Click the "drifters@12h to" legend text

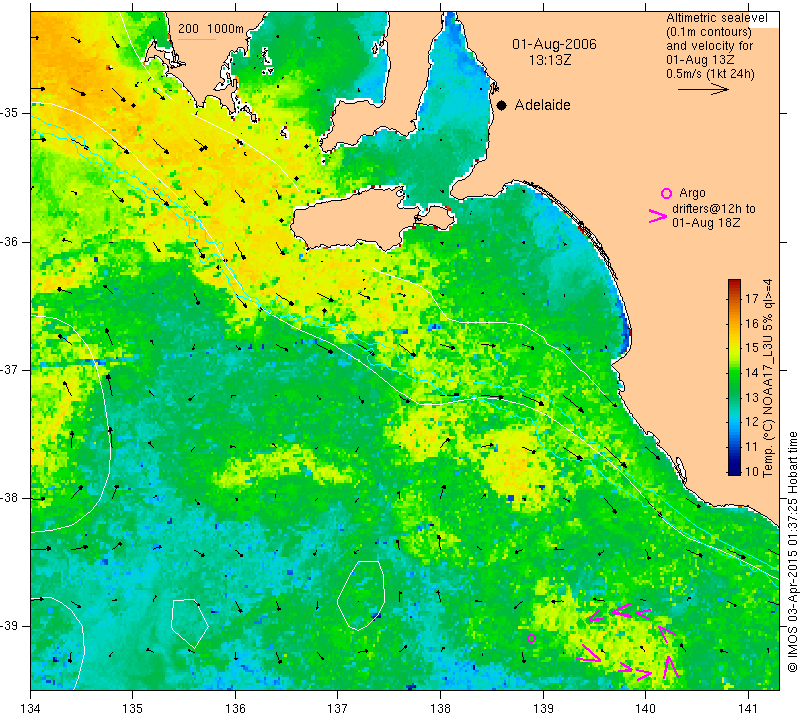coord(713,209)
